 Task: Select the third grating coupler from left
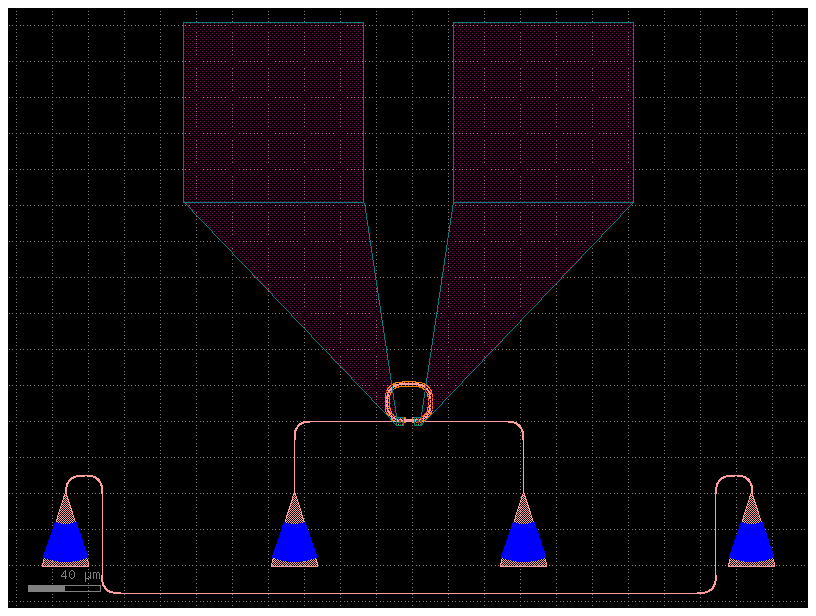point(523,541)
